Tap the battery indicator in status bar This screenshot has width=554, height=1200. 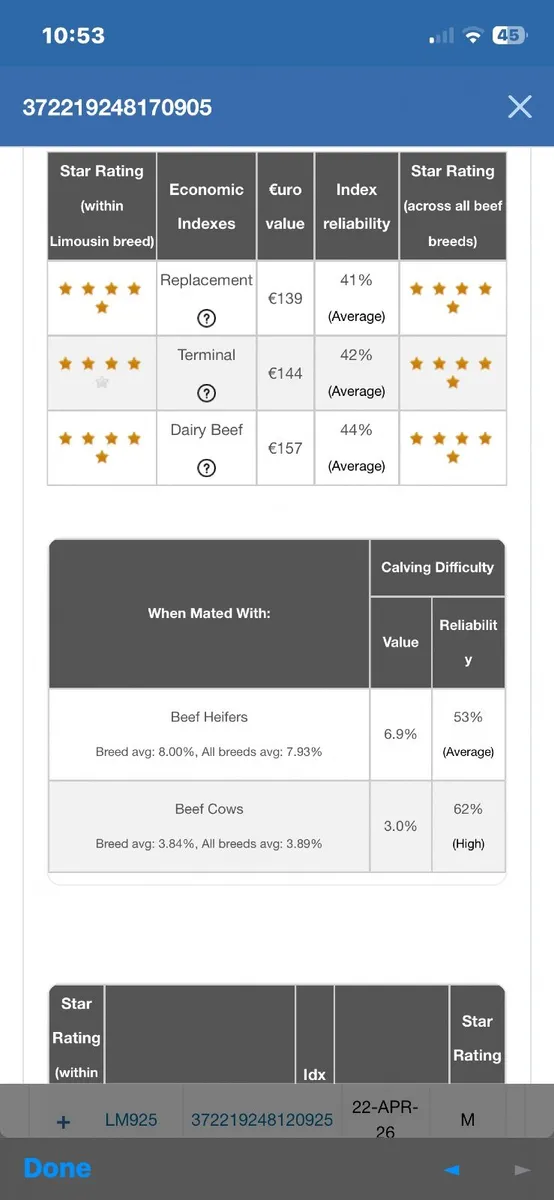pos(508,35)
